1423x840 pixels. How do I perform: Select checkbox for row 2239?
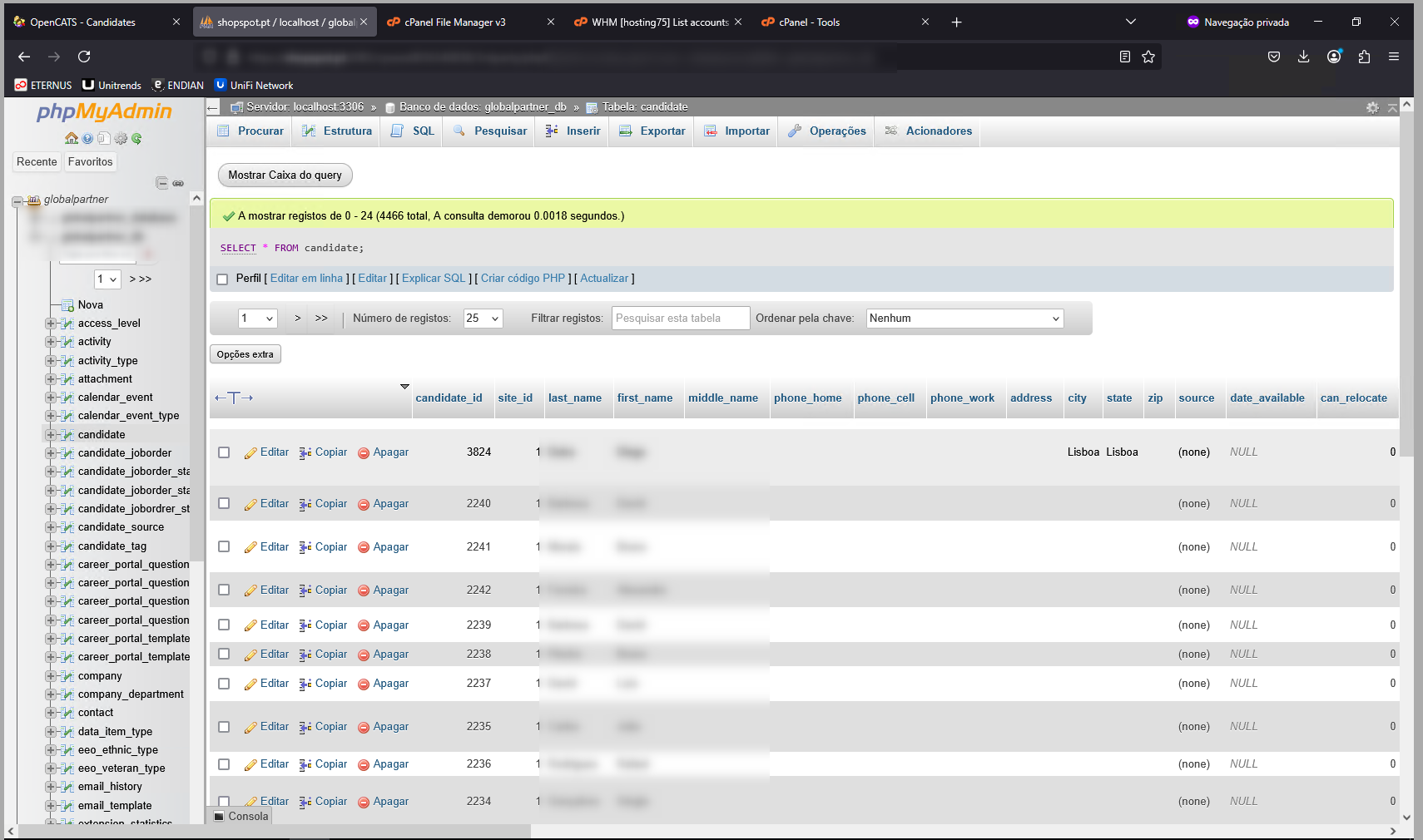(224, 625)
